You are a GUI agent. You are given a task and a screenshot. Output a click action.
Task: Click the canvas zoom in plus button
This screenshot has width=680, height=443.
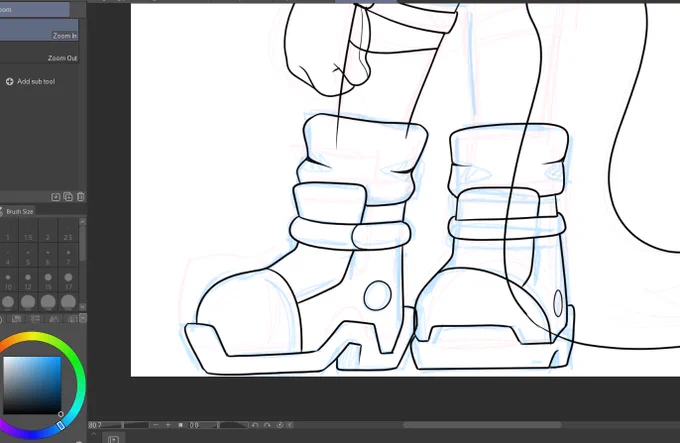click(168, 425)
